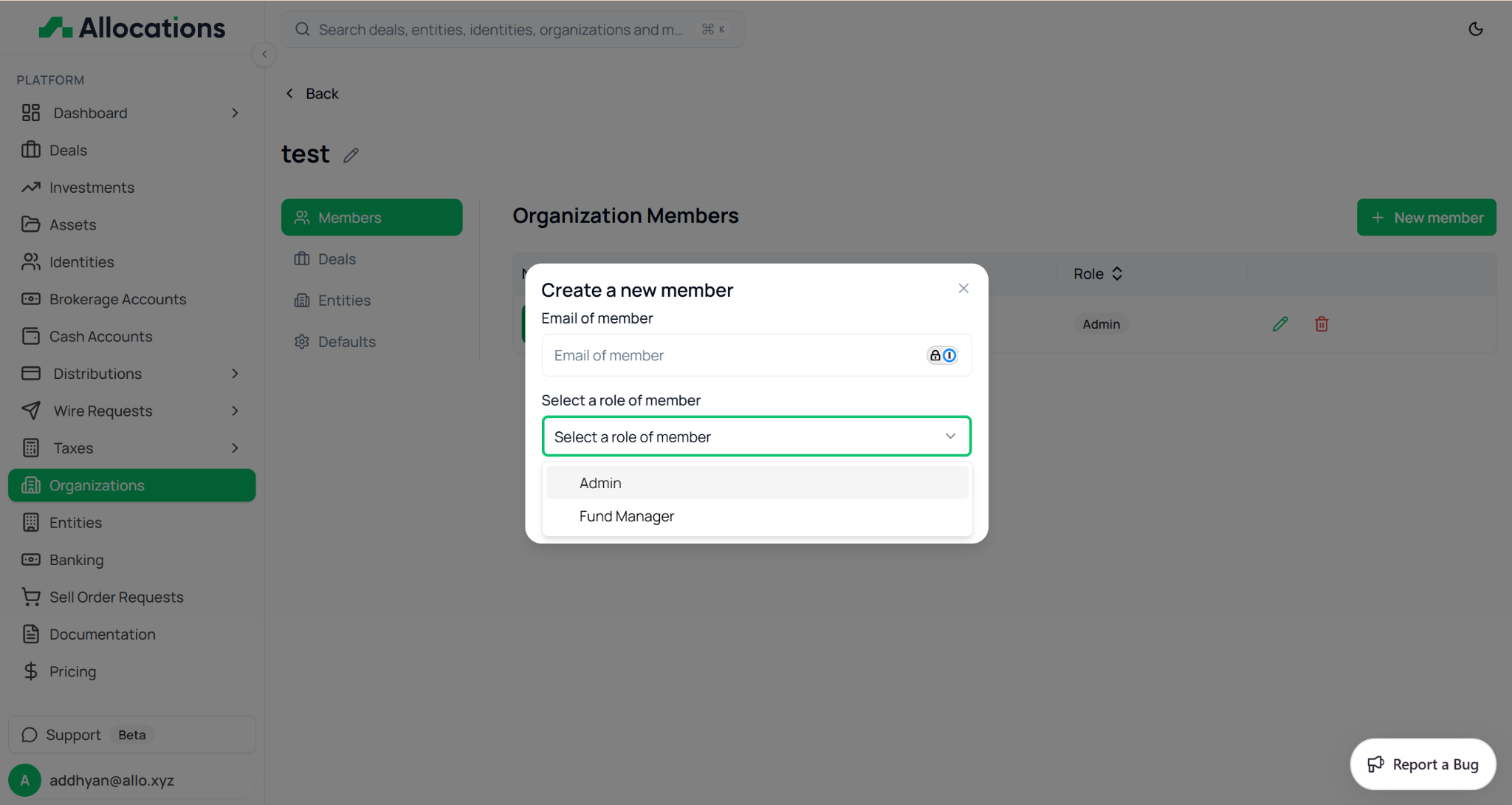Collapse the sidebar with the chevron button

tap(264, 55)
